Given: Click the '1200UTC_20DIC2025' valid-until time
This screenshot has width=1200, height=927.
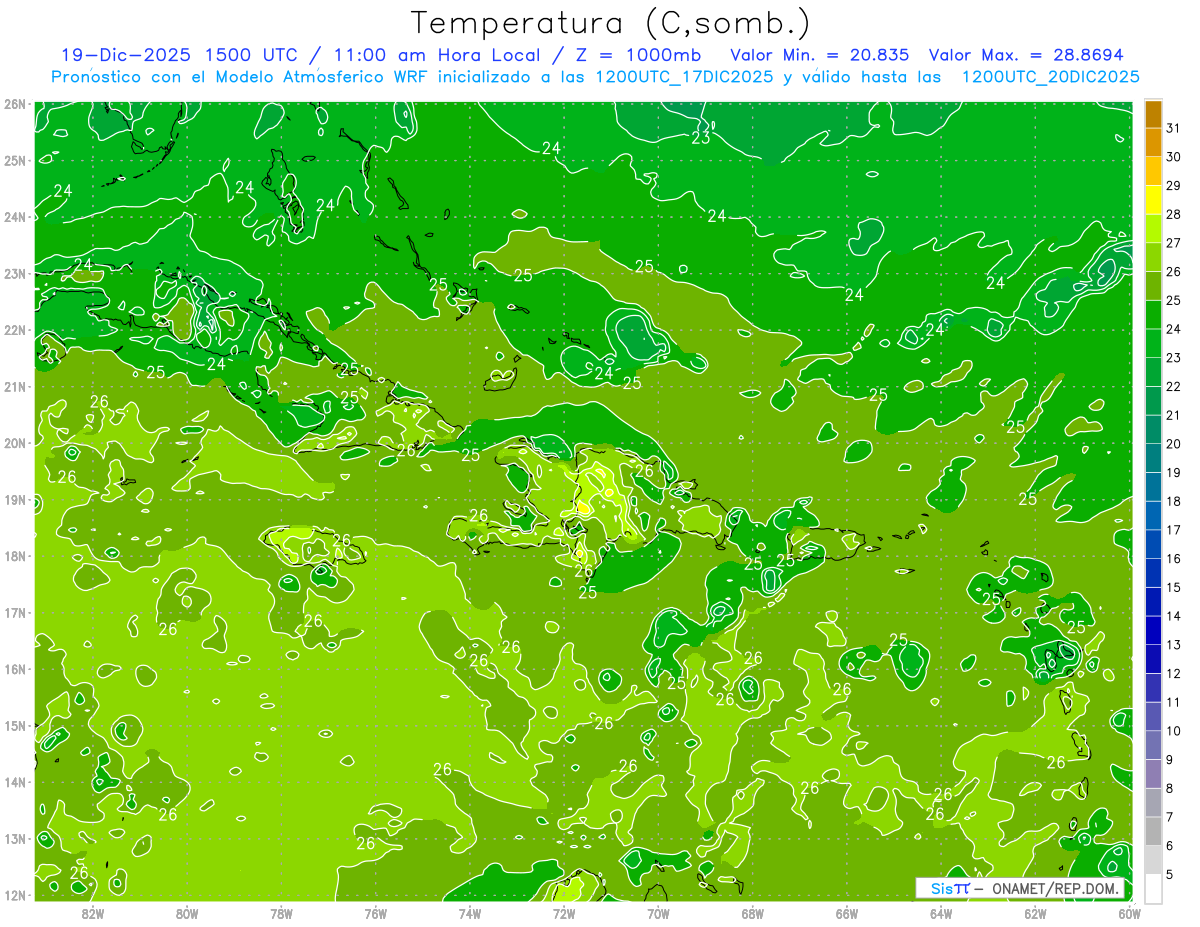Looking at the screenshot, I should 1050,76.
